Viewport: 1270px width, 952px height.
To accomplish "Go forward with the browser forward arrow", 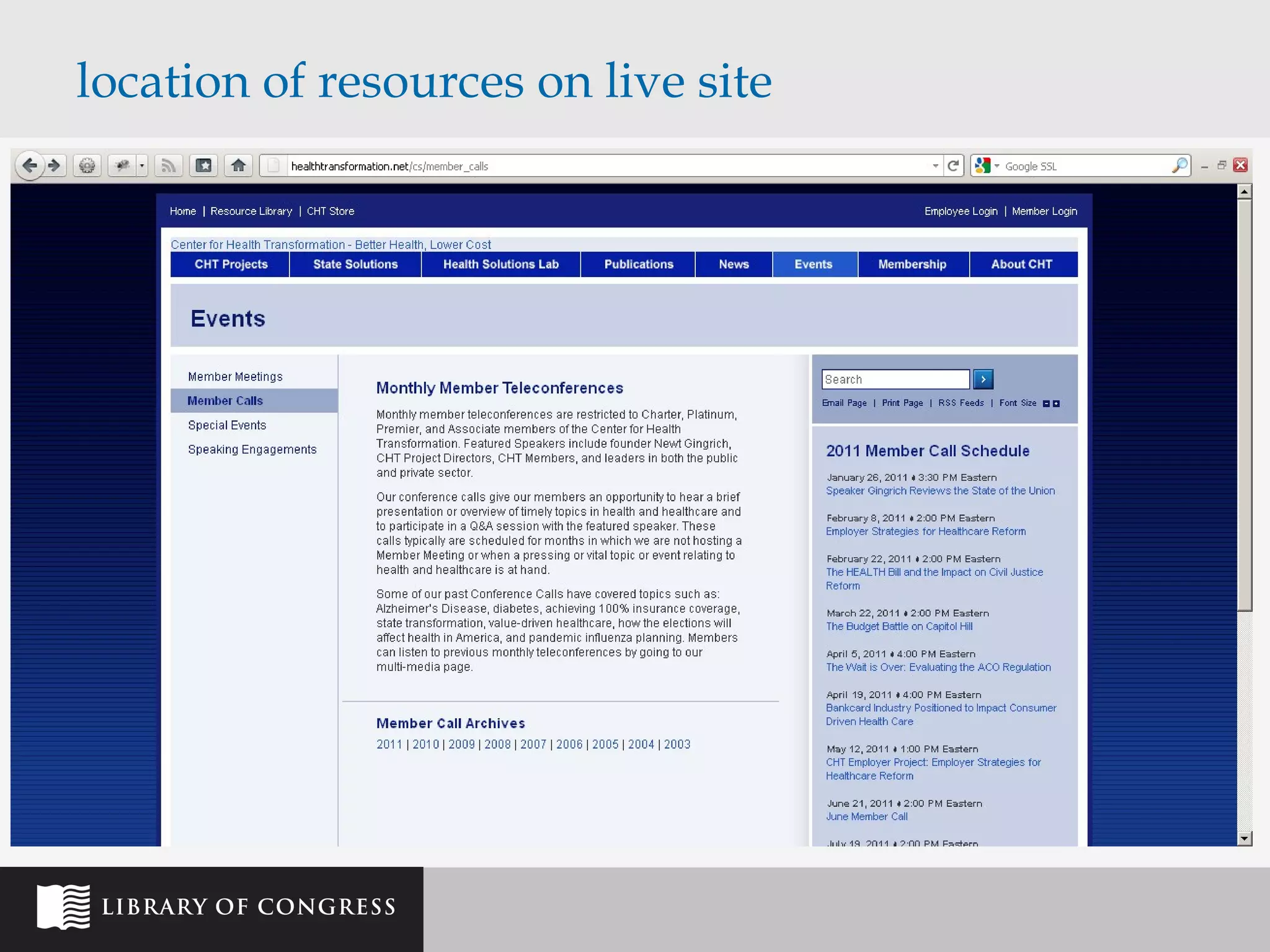I will tap(55, 165).
